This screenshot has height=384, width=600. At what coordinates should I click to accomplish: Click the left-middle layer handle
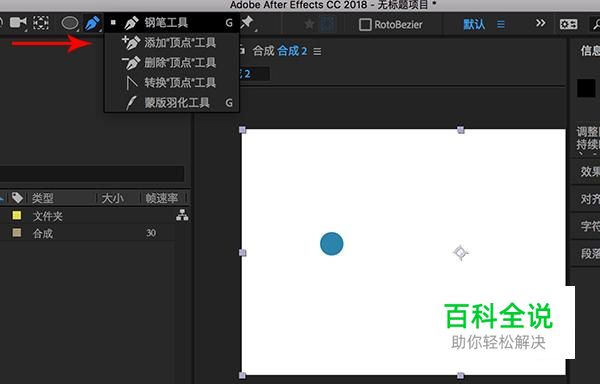(x=242, y=253)
